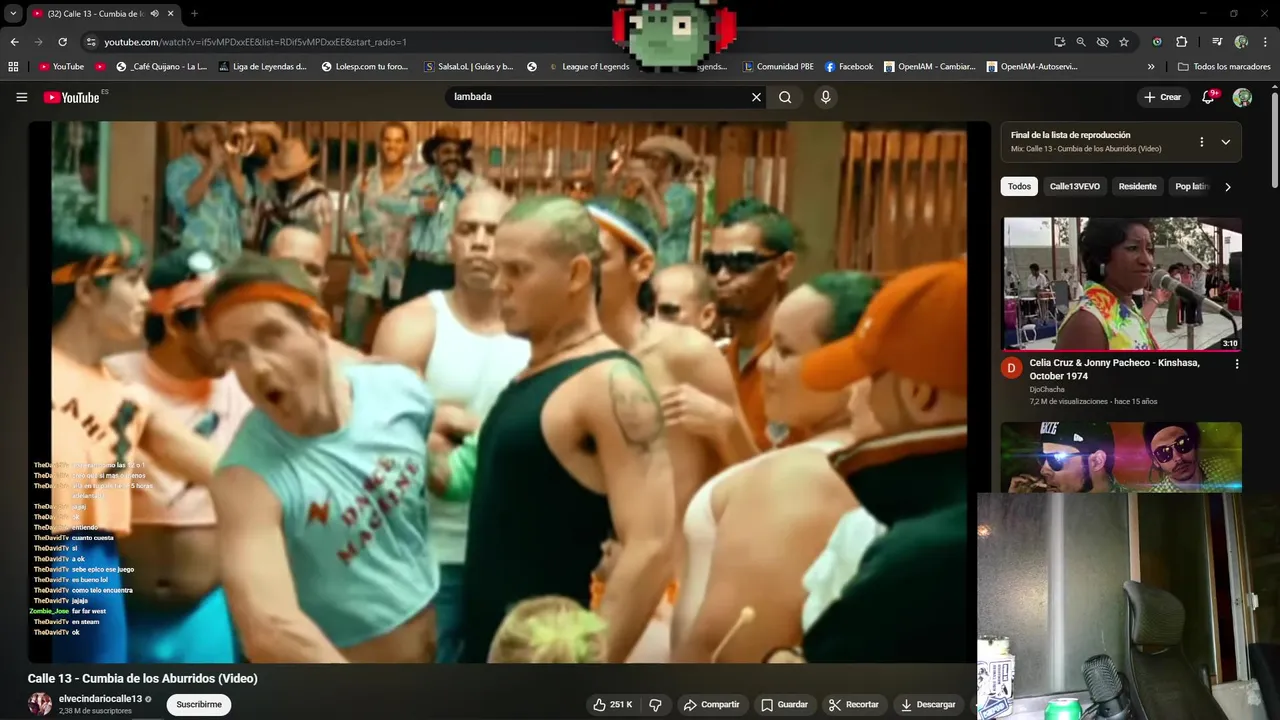1280x720 pixels.
Task: Open options for the Celia Cruz video
Action: 1237,364
